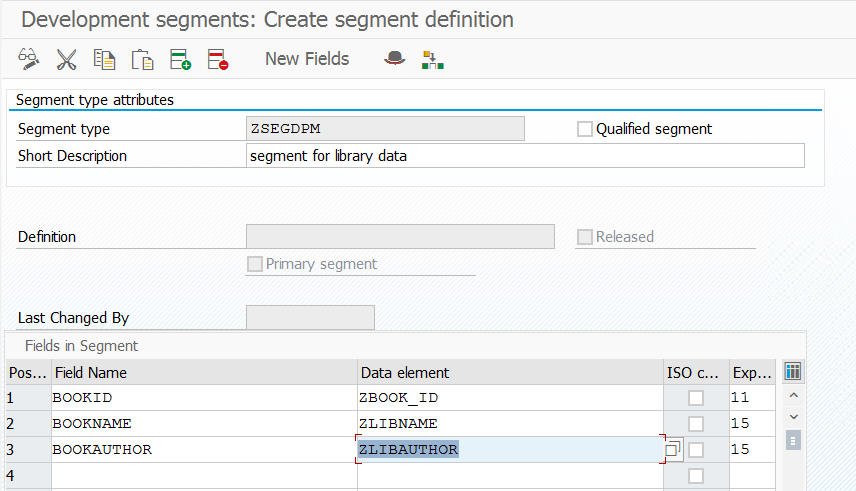
Task: Click the Short Description input field
Action: click(524, 156)
